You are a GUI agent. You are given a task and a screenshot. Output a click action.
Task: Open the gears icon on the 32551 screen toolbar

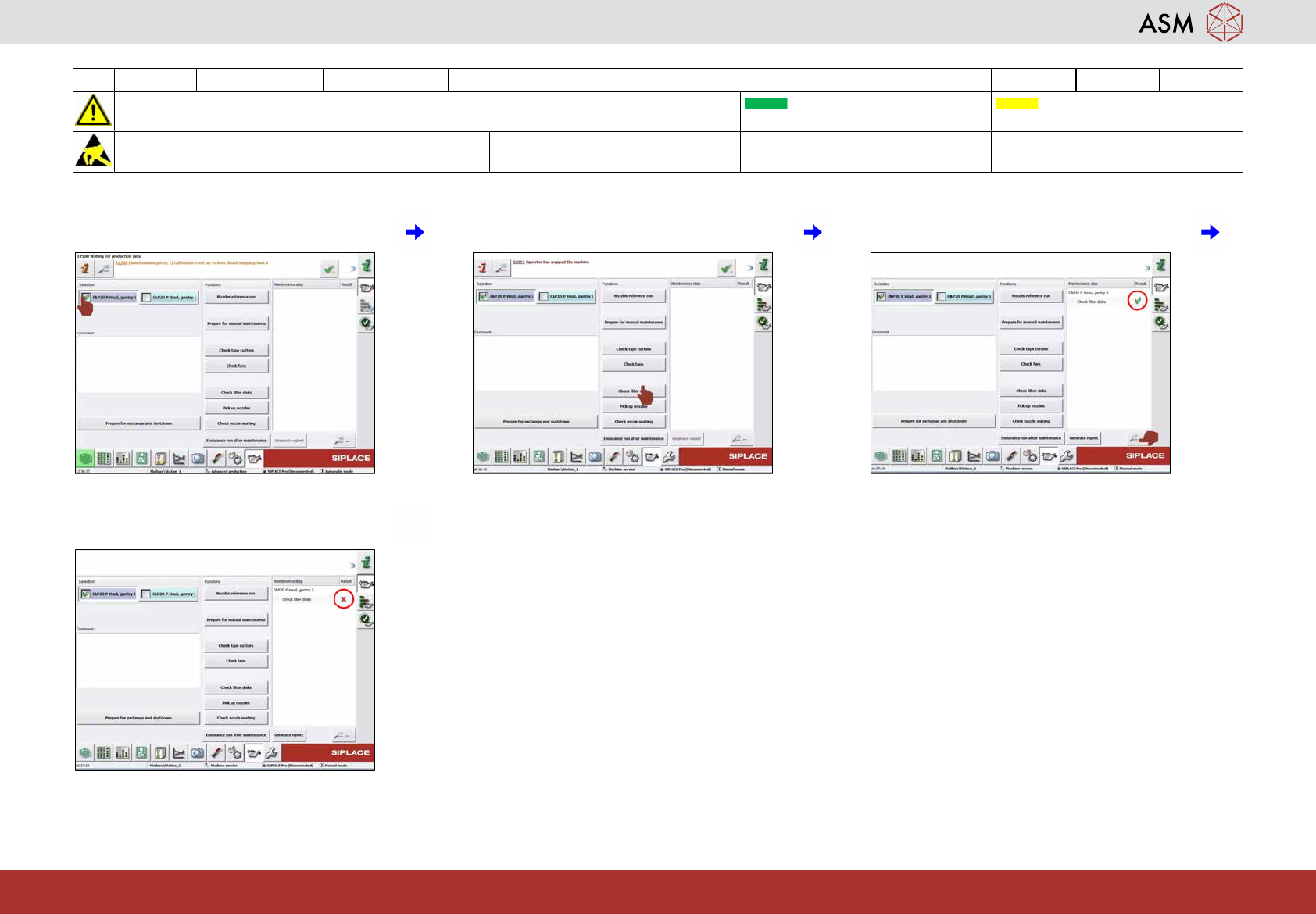632,457
